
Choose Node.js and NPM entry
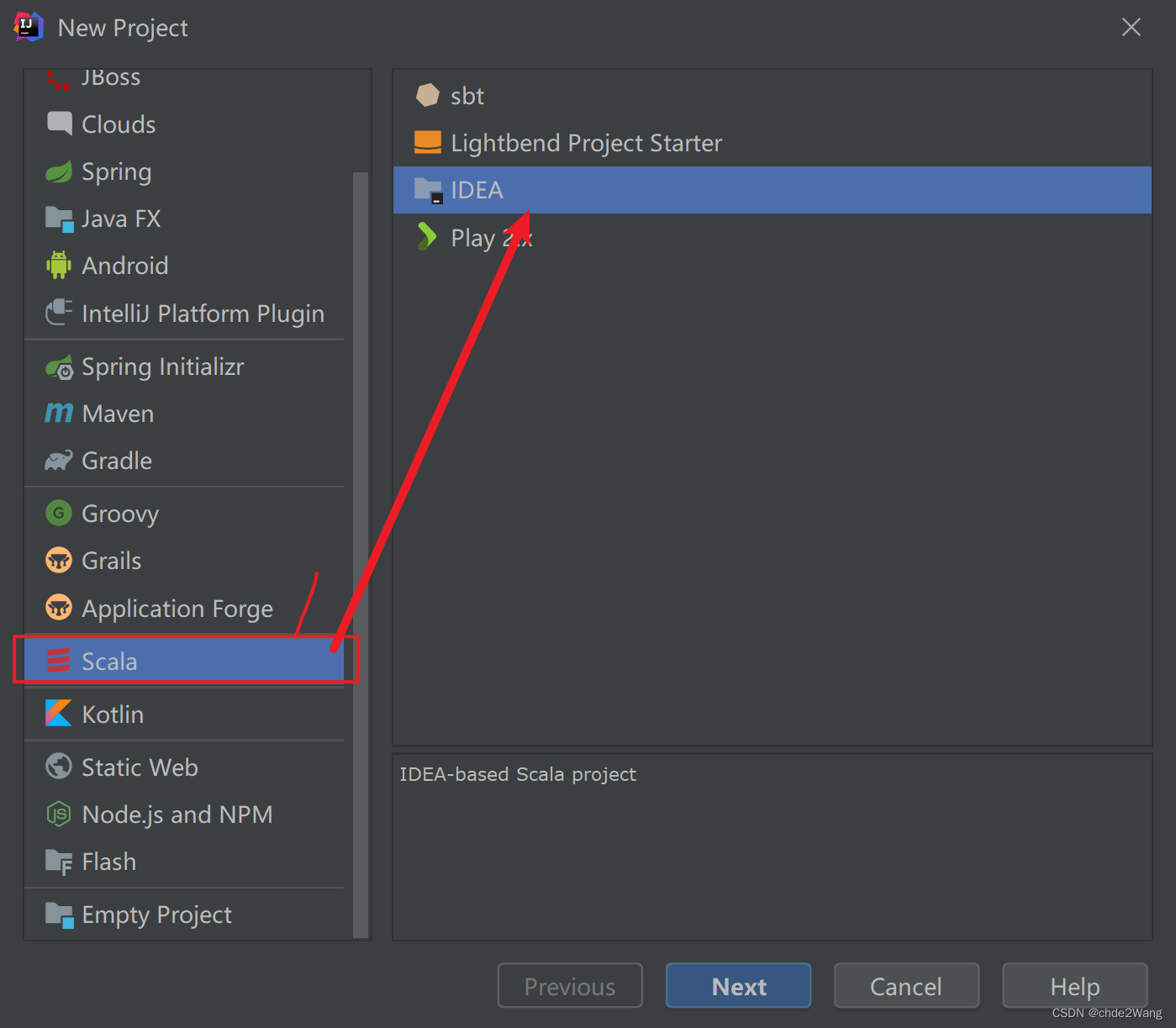pyautogui.click(x=185, y=814)
